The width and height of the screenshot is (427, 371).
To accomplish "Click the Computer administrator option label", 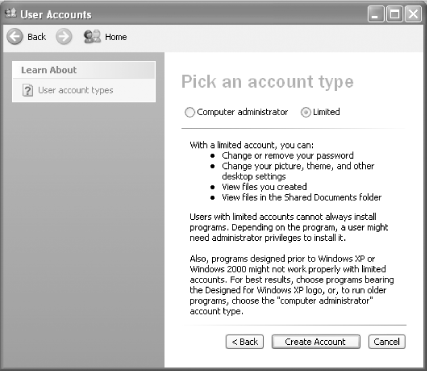I will pyautogui.click(x=242, y=112).
